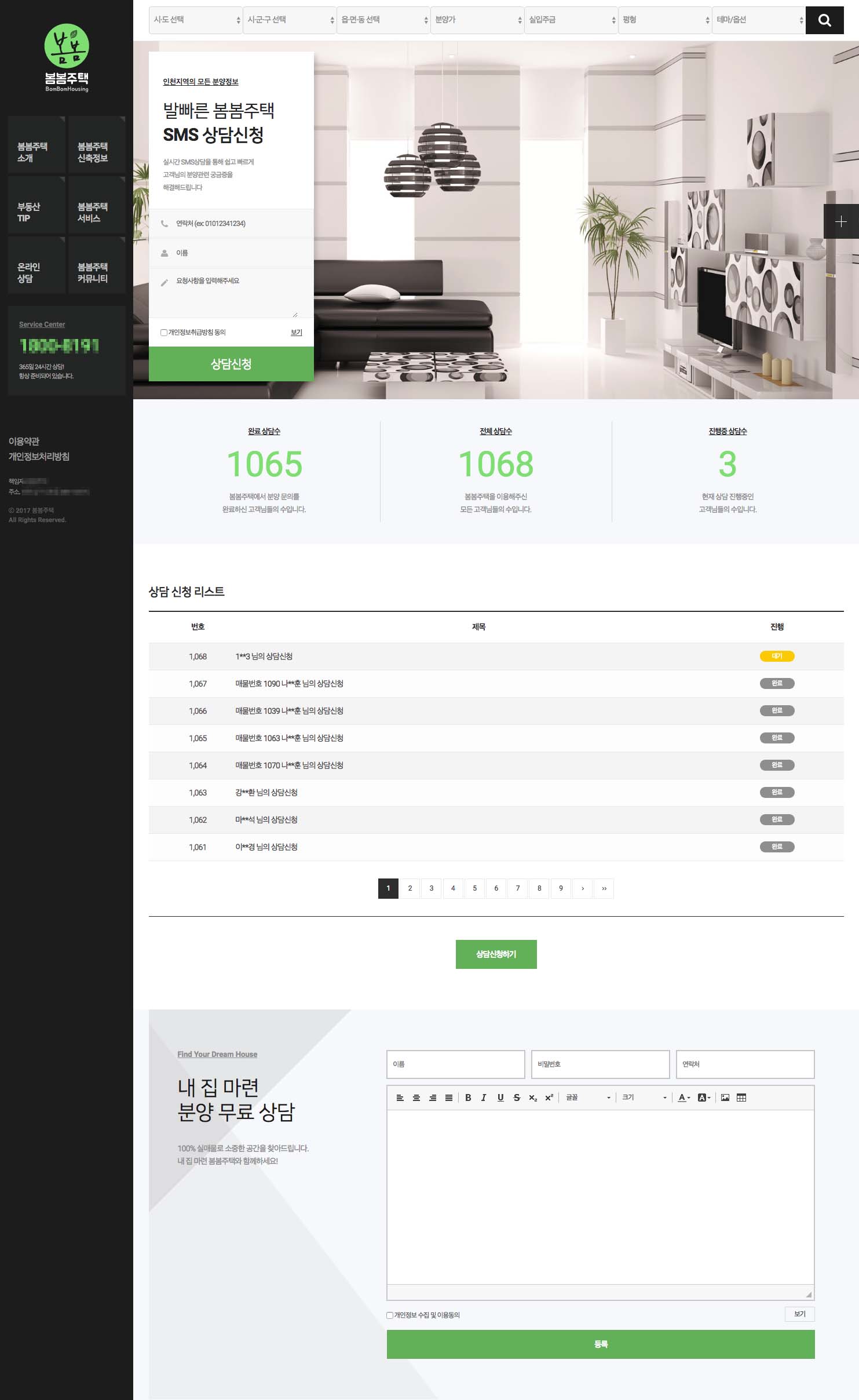Open 이용약관 link in sidebar
The image size is (859, 1400).
[x=24, y=442]
